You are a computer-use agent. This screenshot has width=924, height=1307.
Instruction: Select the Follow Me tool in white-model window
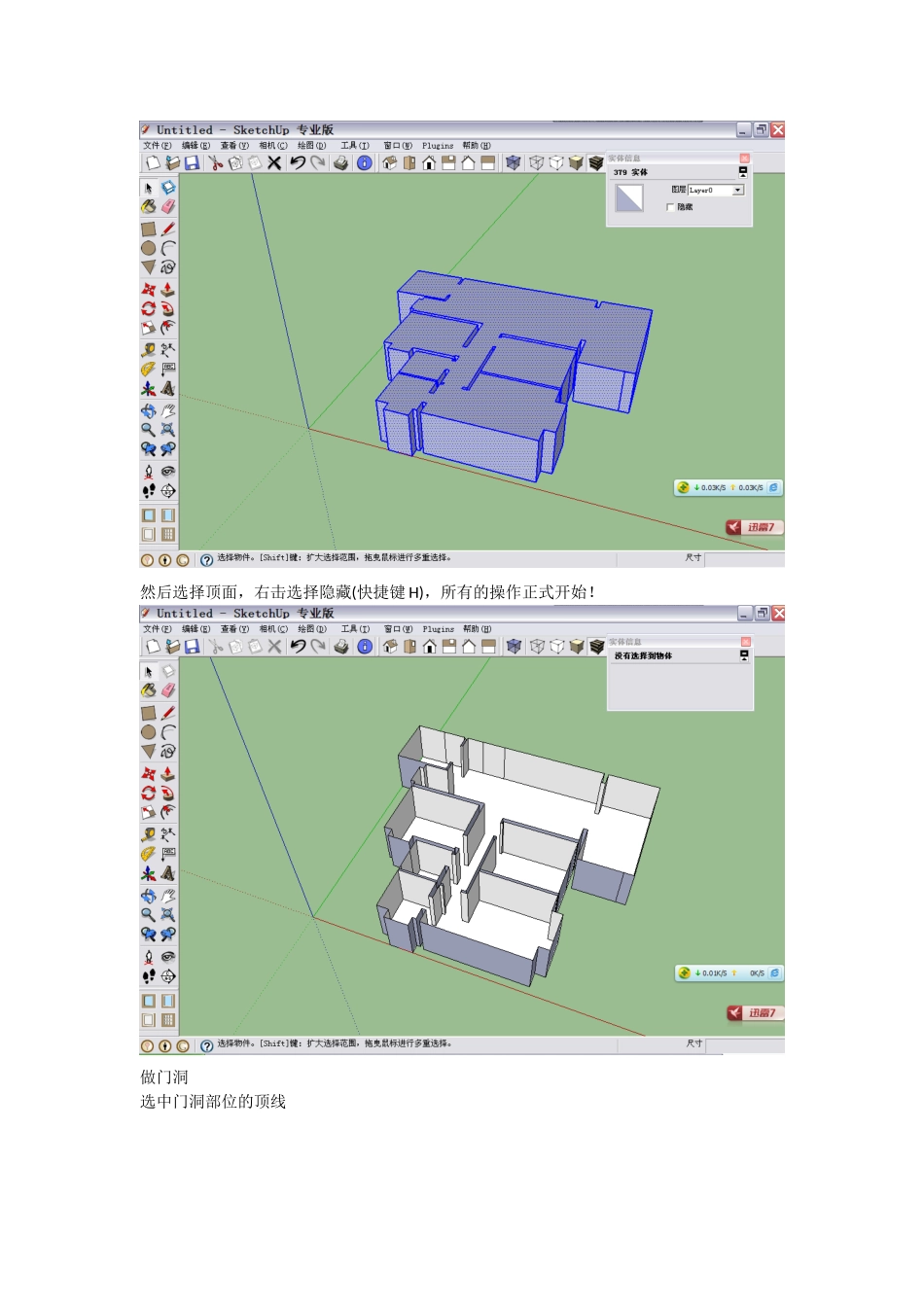(x=168, y=794)
